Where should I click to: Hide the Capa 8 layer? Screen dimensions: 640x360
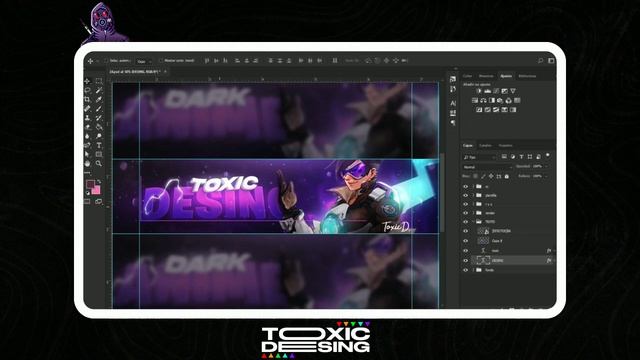point(465,241)
